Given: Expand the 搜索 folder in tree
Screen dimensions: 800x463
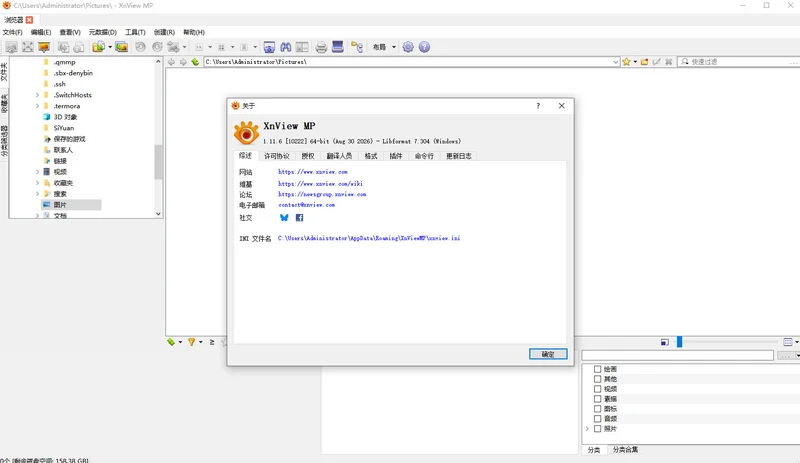Looking at the screenshot, I should pyautogui.click(x=37, y=194).
